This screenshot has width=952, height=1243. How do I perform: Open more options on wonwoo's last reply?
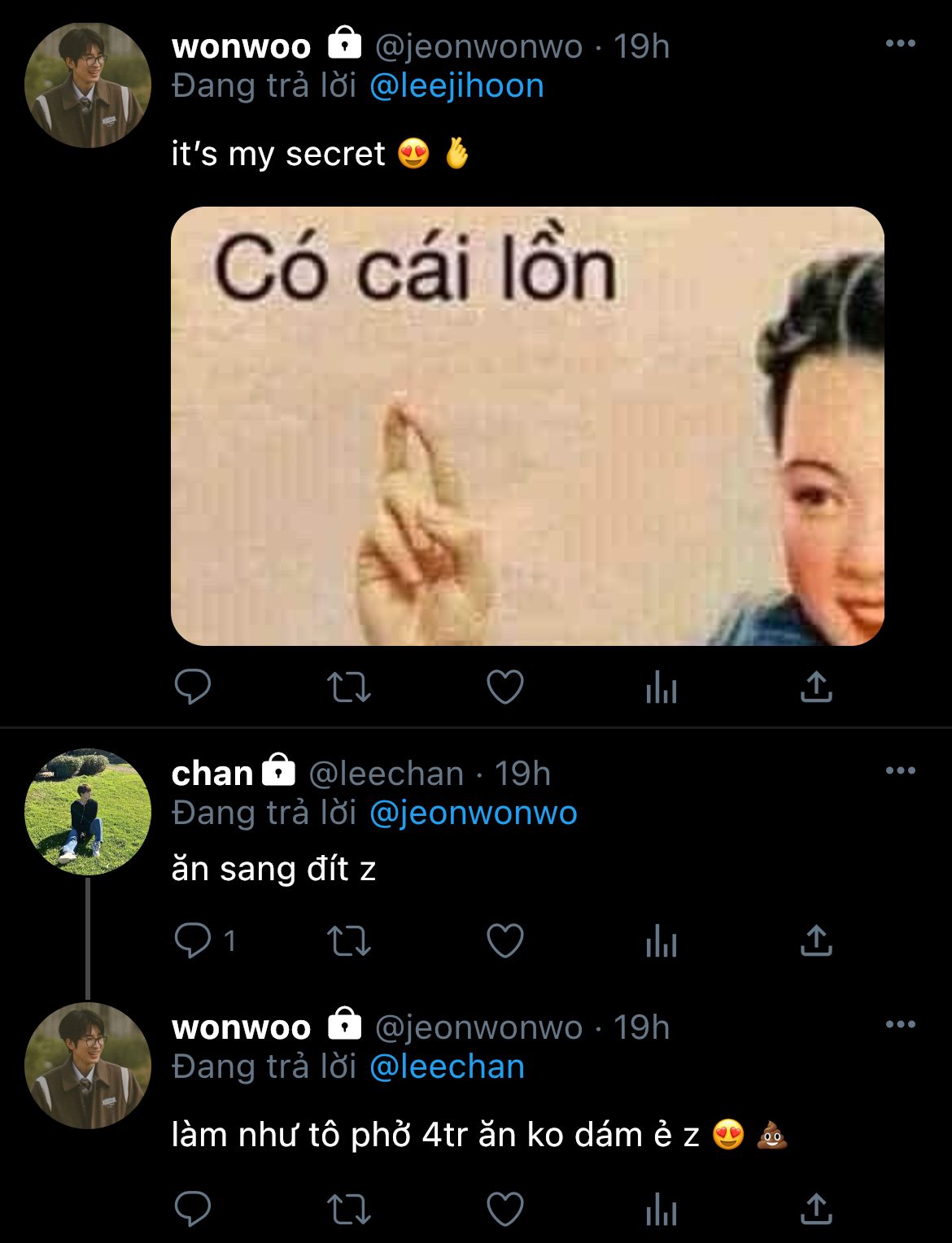[x=900, y=1024]
